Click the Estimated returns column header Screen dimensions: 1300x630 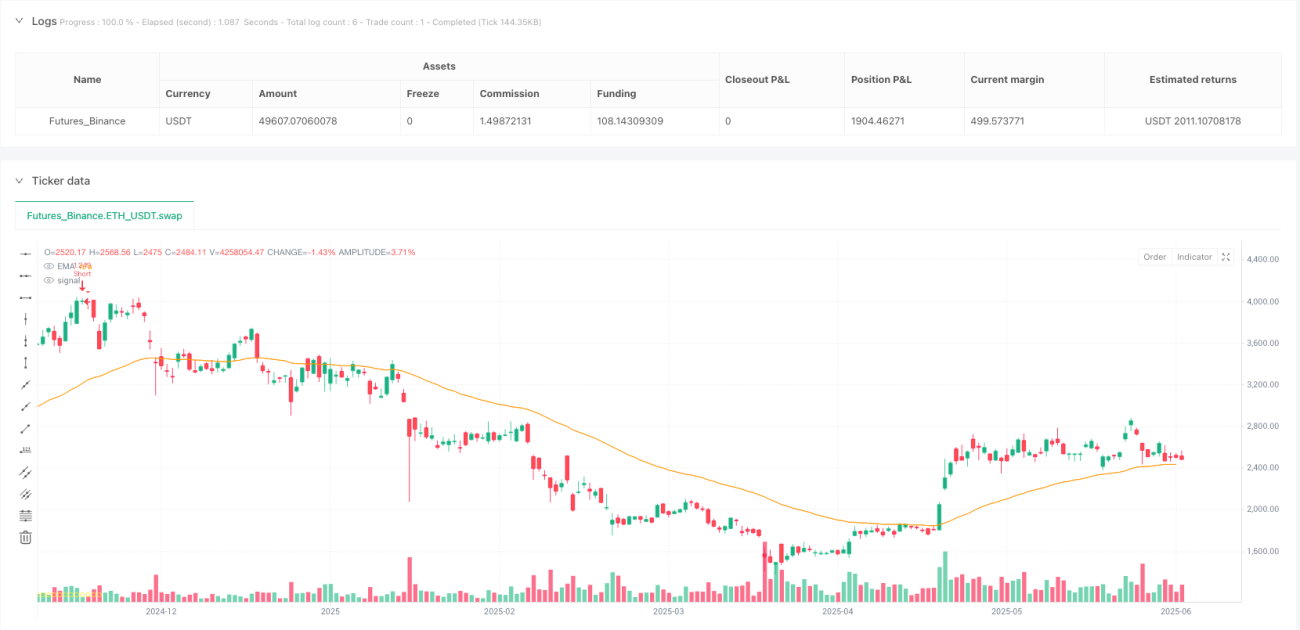1193,79
